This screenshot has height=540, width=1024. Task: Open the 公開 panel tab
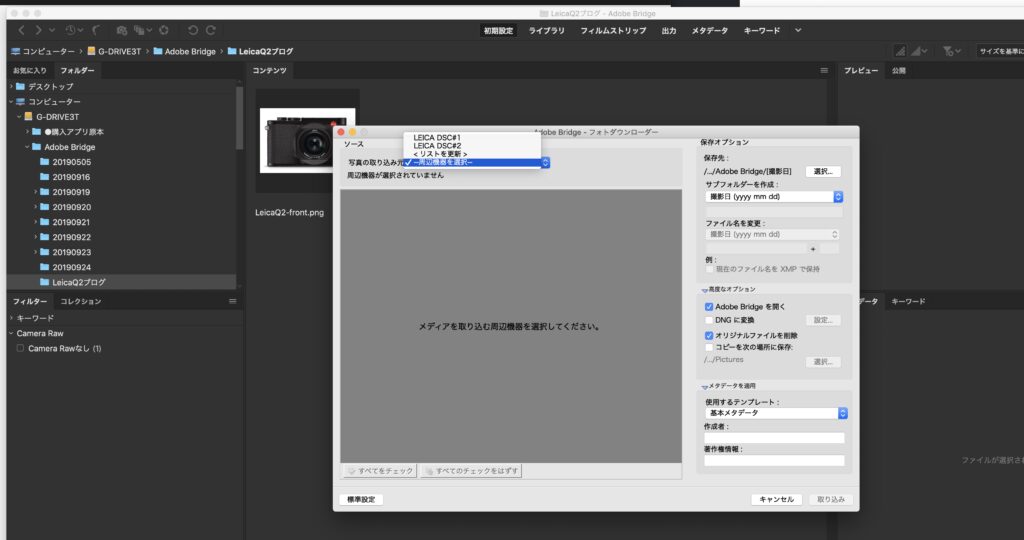(899, 71)
